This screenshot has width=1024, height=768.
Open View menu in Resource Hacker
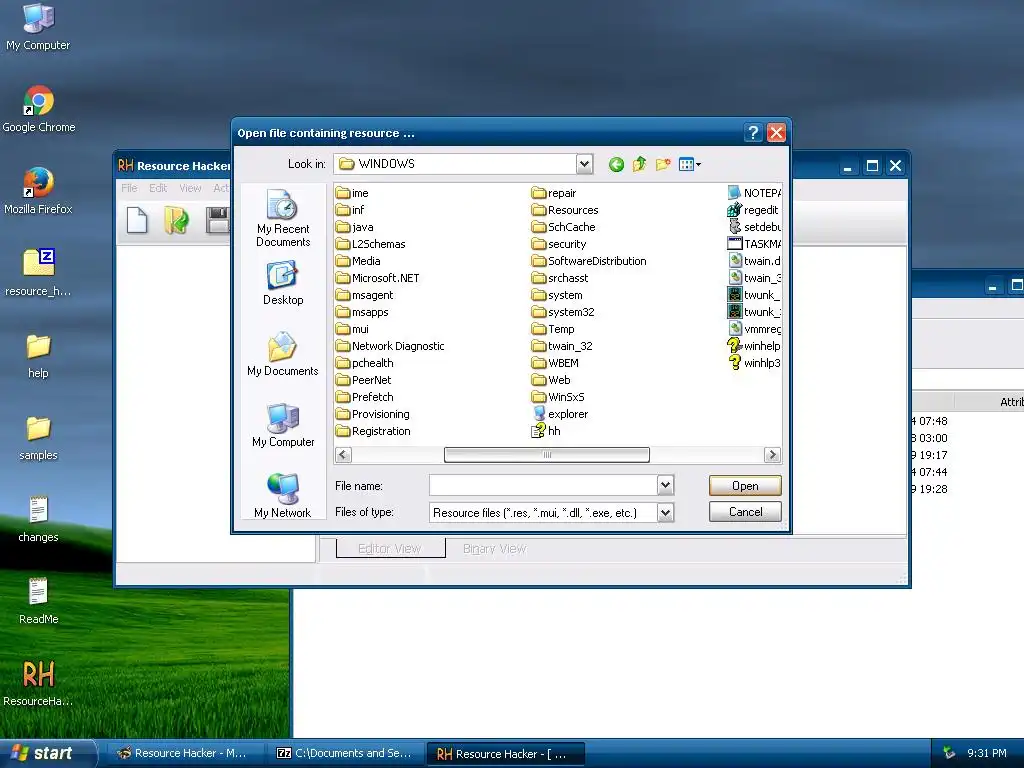(190, 188)
